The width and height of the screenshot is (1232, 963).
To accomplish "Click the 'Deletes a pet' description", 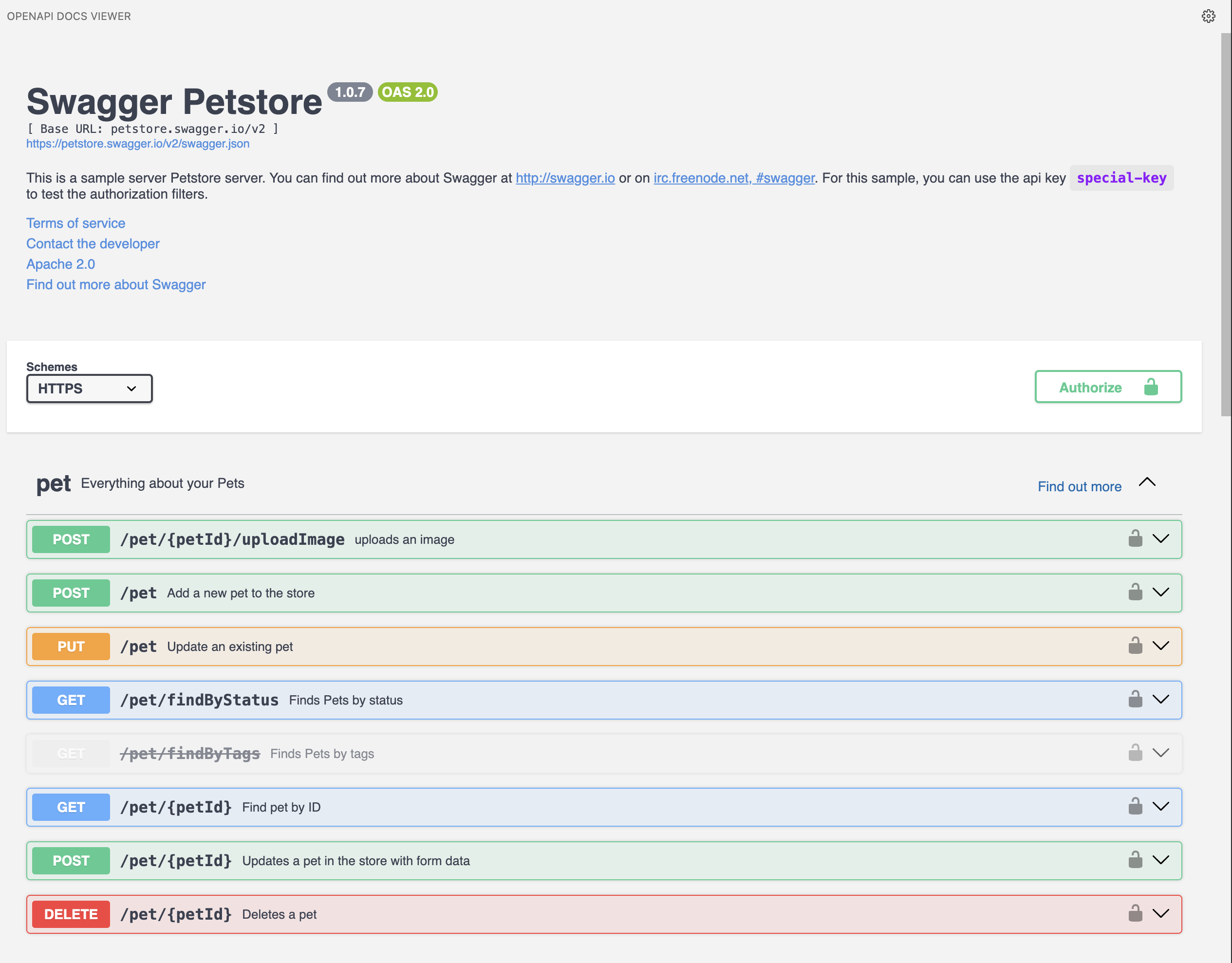I will 279,914.
